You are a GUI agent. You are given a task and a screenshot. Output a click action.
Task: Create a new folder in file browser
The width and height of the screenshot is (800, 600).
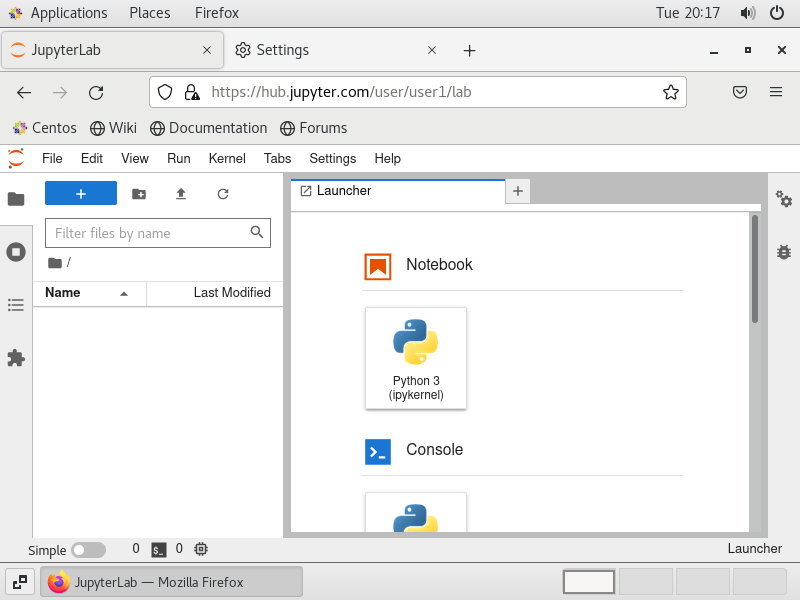click(139, 194)
